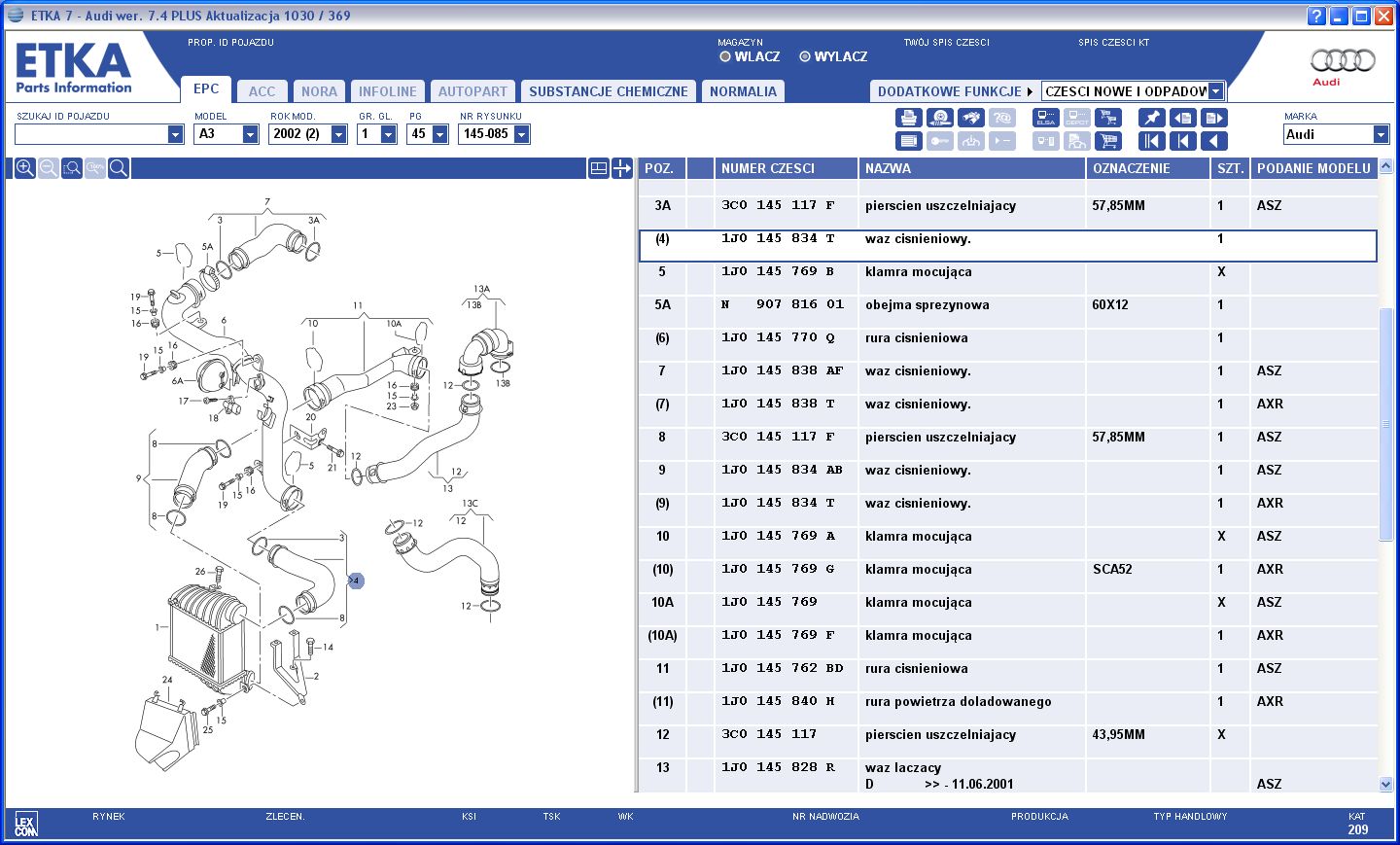The image size is (1400, 845).
Task: Zoom in on the parts illustration
Action: pyautogui.click(x=25, y=168)
